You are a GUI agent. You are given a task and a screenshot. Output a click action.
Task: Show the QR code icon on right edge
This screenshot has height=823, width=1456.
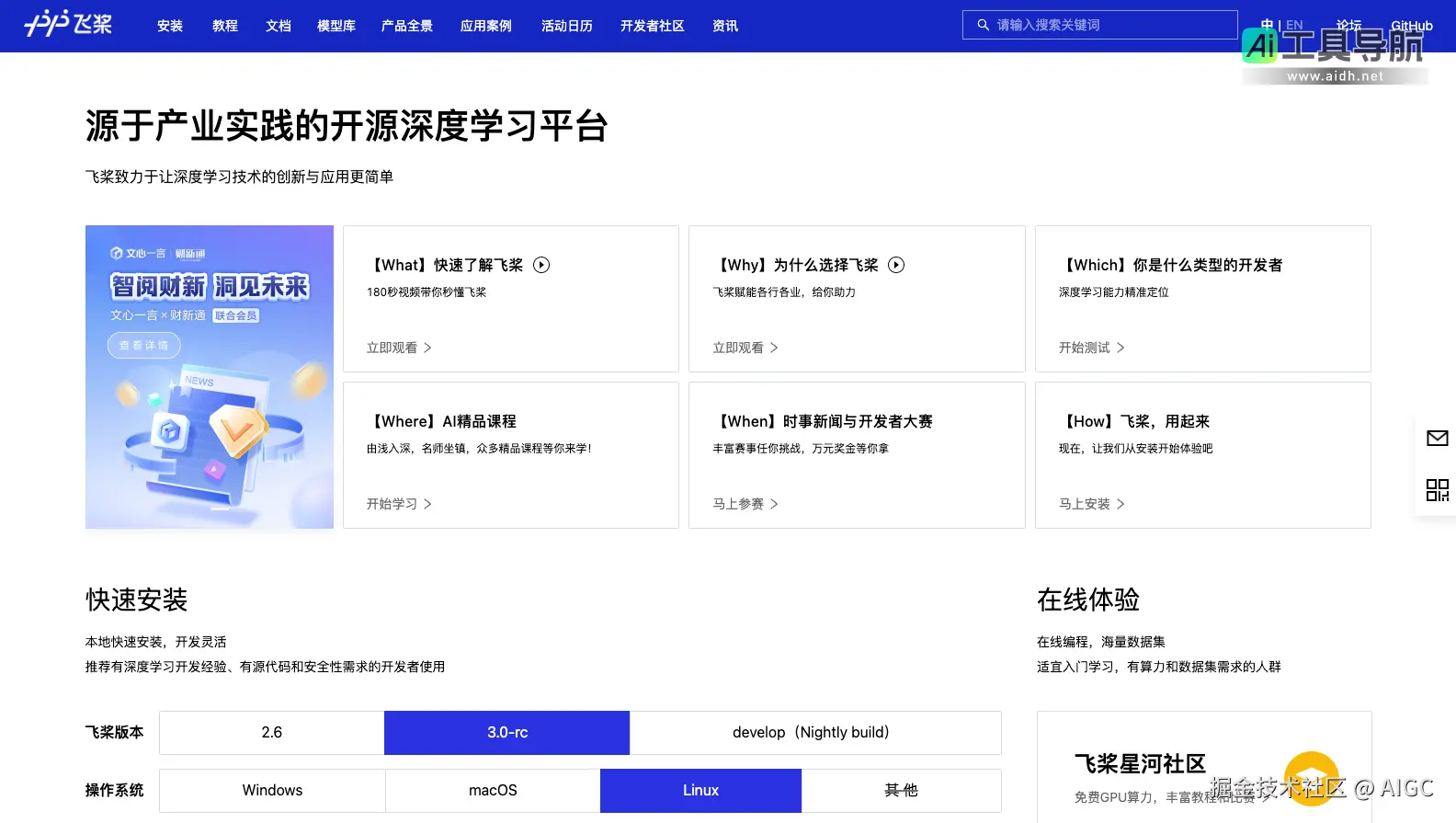pos(1437,490)
